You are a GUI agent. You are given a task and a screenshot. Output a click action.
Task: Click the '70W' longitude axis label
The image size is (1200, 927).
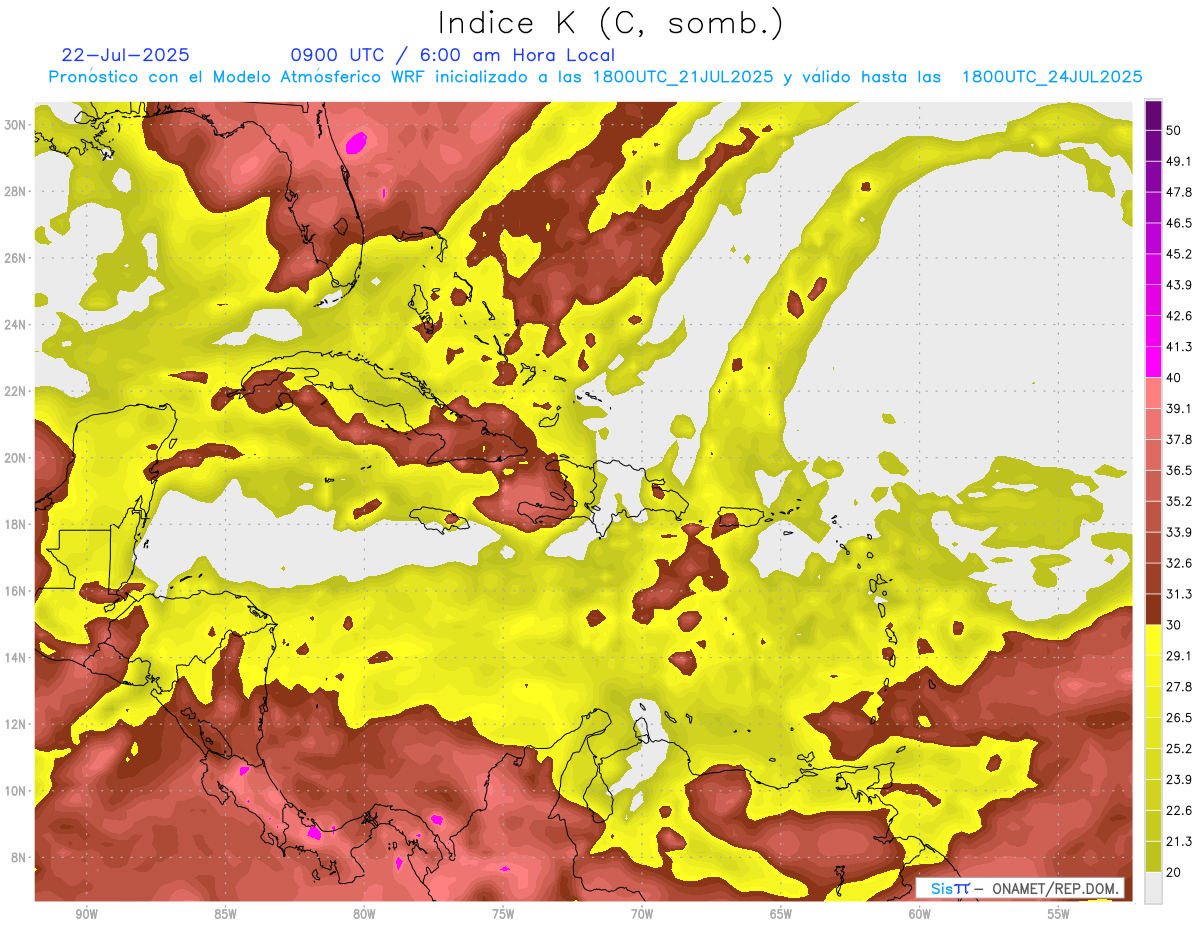642,915
